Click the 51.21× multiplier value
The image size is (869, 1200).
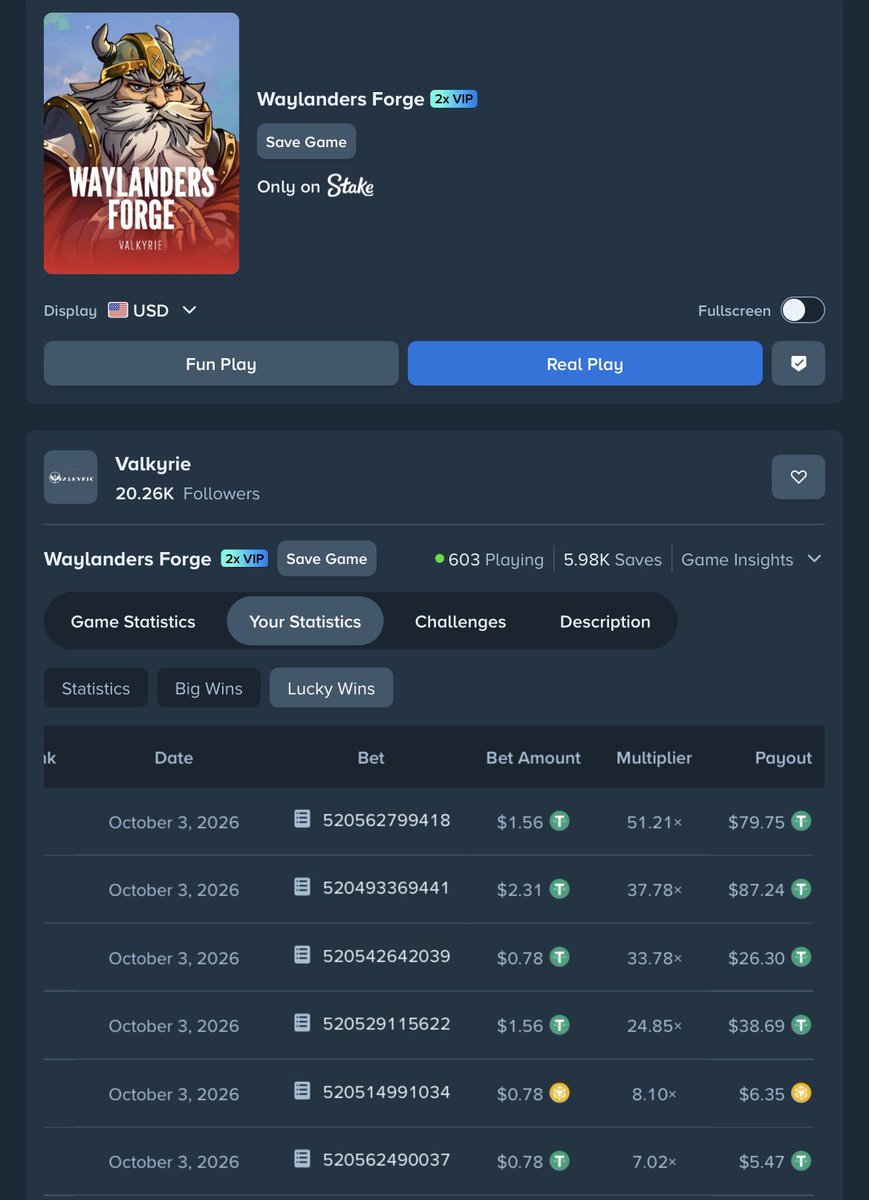654,822
